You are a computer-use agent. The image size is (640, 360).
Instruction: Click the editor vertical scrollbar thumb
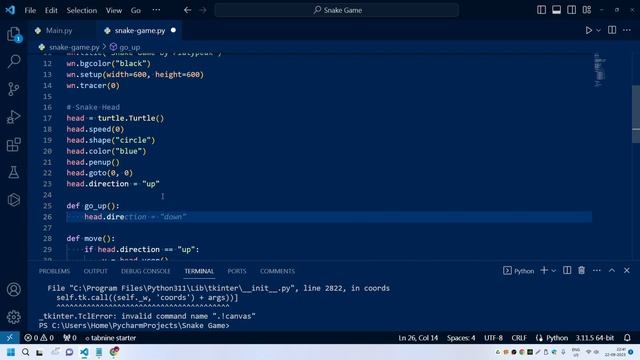click(636, 114)
